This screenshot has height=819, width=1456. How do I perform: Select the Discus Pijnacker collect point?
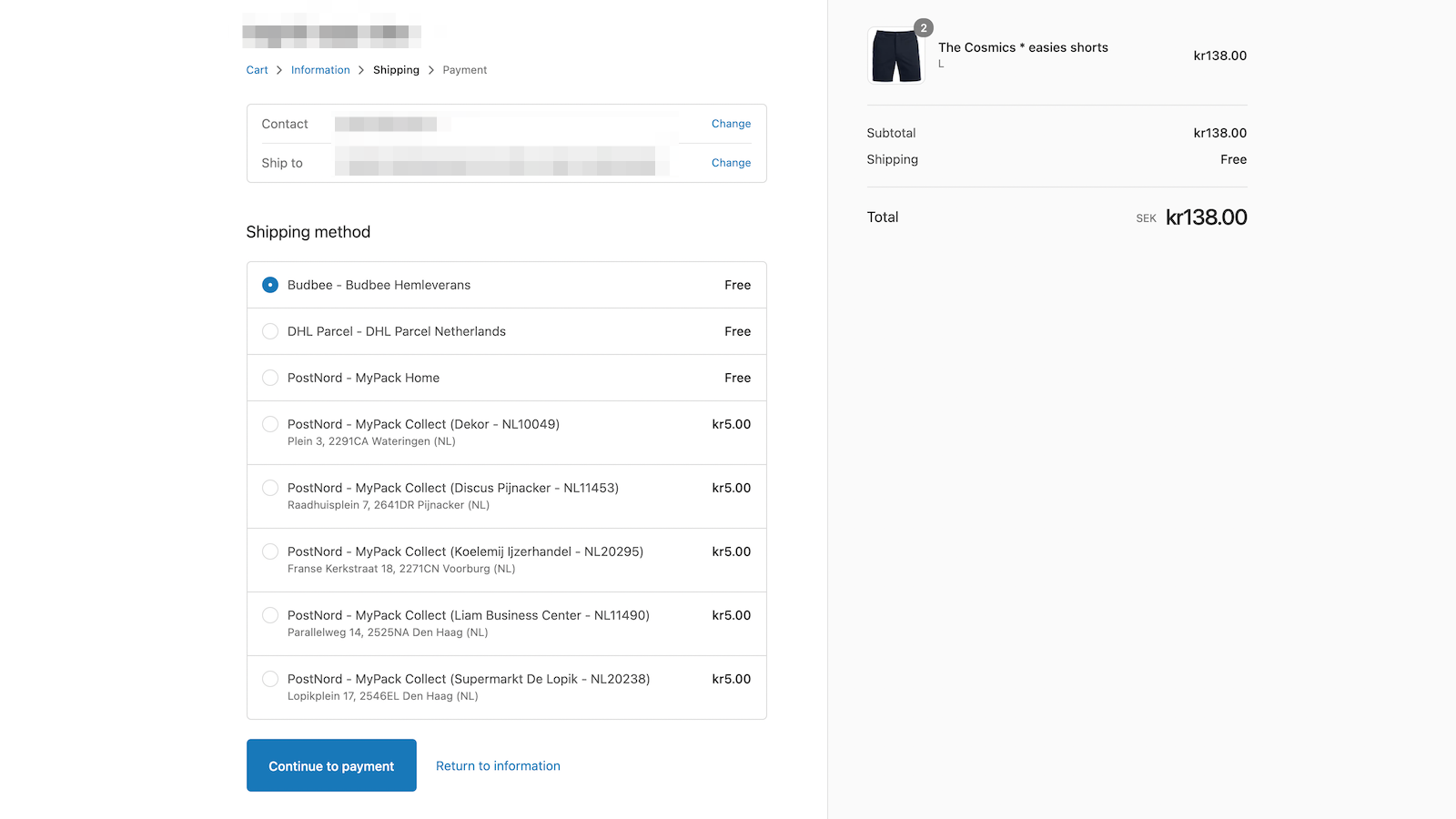pyautogui.click(x=270, y=488)
